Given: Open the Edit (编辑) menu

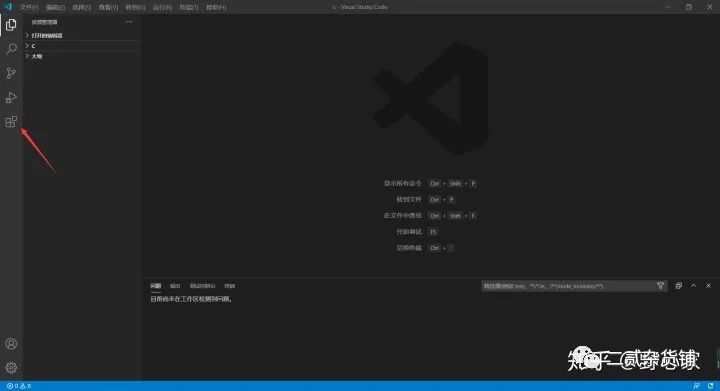Looking at the screenshot, I should click(55, 7).
